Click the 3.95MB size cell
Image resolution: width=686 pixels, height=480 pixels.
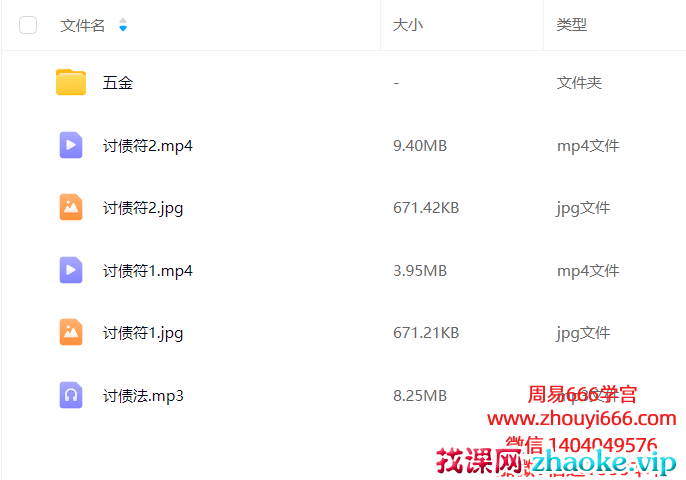click(x=420, y=271)
